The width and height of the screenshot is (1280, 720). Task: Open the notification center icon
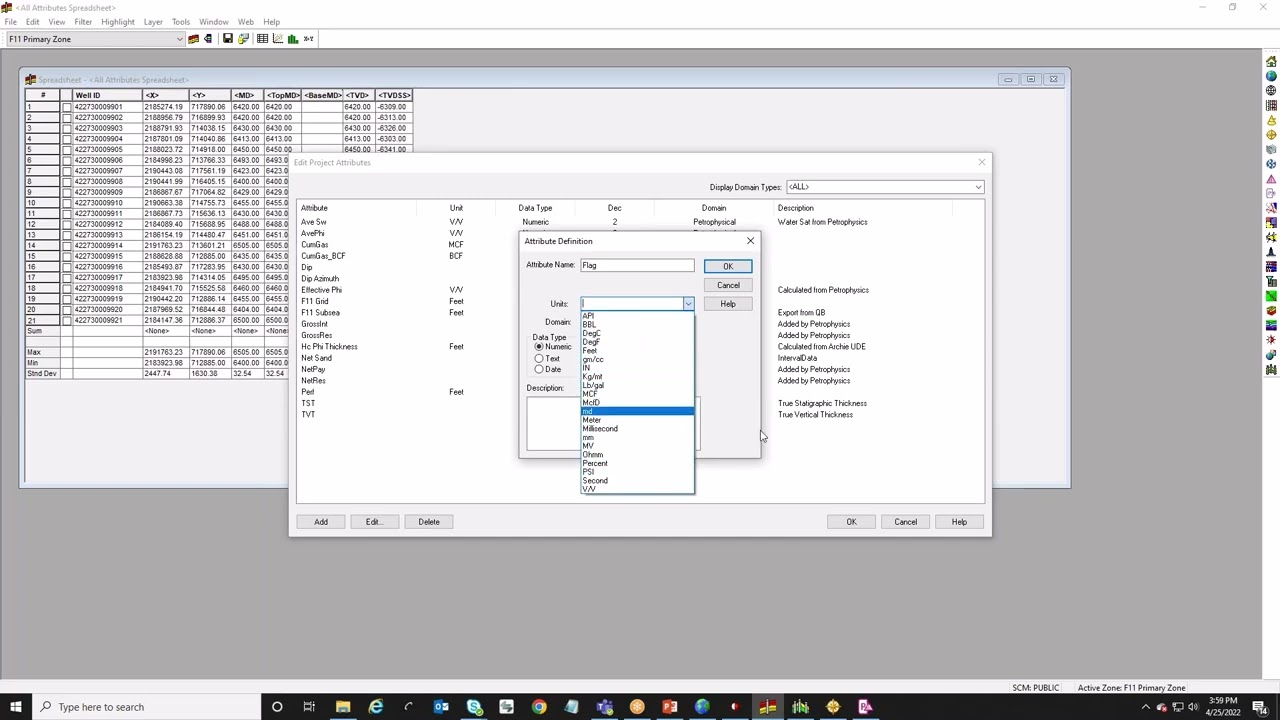click(1259, 707)
